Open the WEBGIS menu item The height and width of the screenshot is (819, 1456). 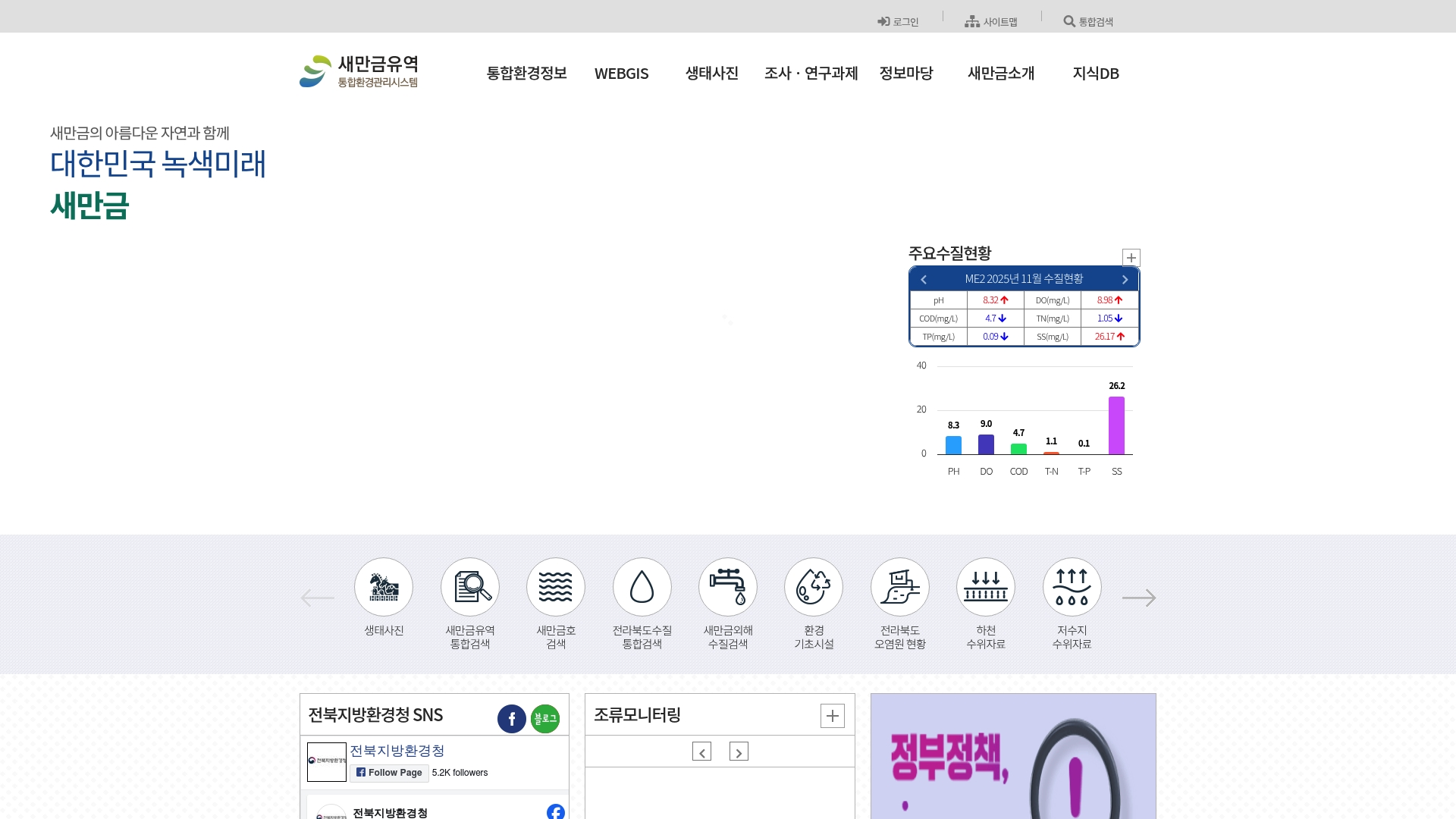[x=622, y=74]
